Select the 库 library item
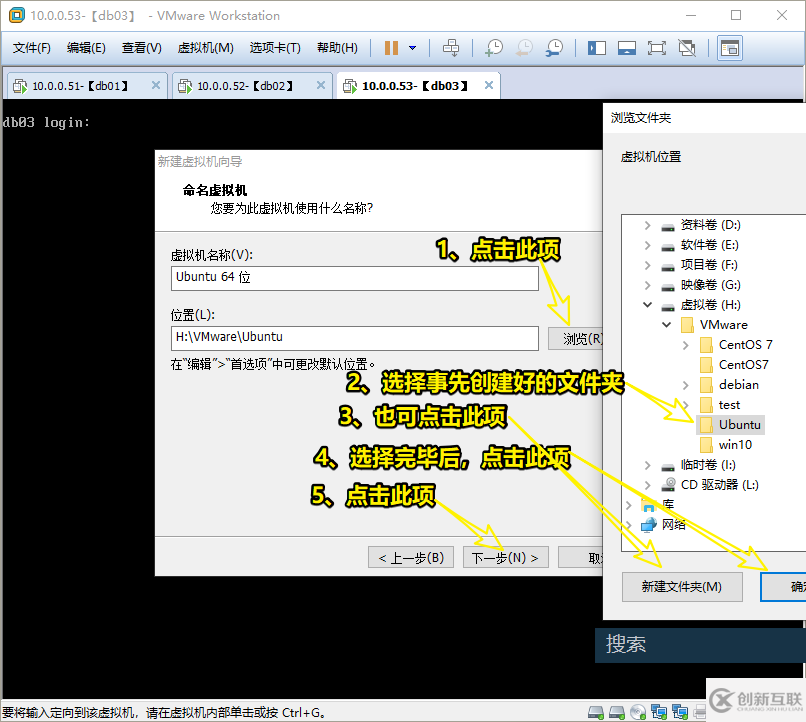Screen dimensions: 806x722 click(x=658, y=505)
